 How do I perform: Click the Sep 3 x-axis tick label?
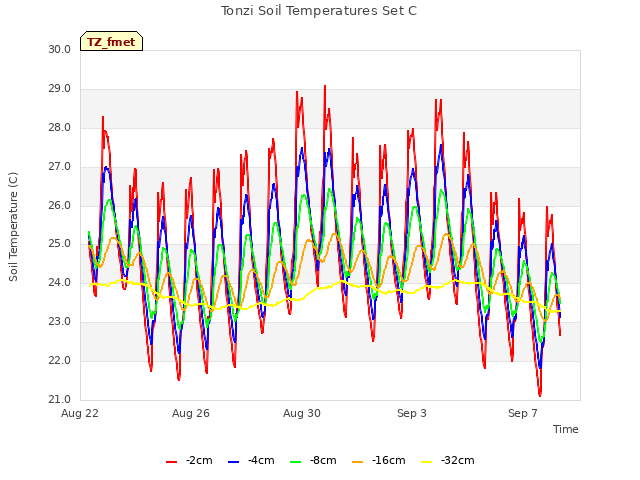coord(412,413)
